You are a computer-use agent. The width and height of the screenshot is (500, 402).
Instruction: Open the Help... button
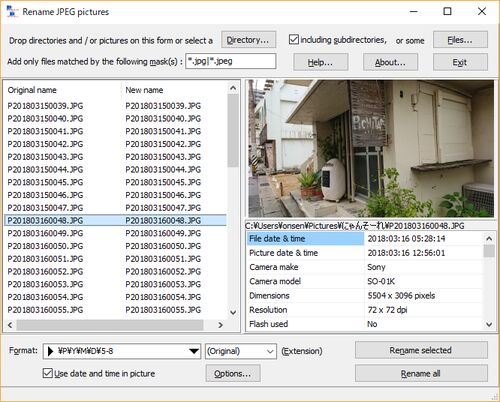point(321,62)
